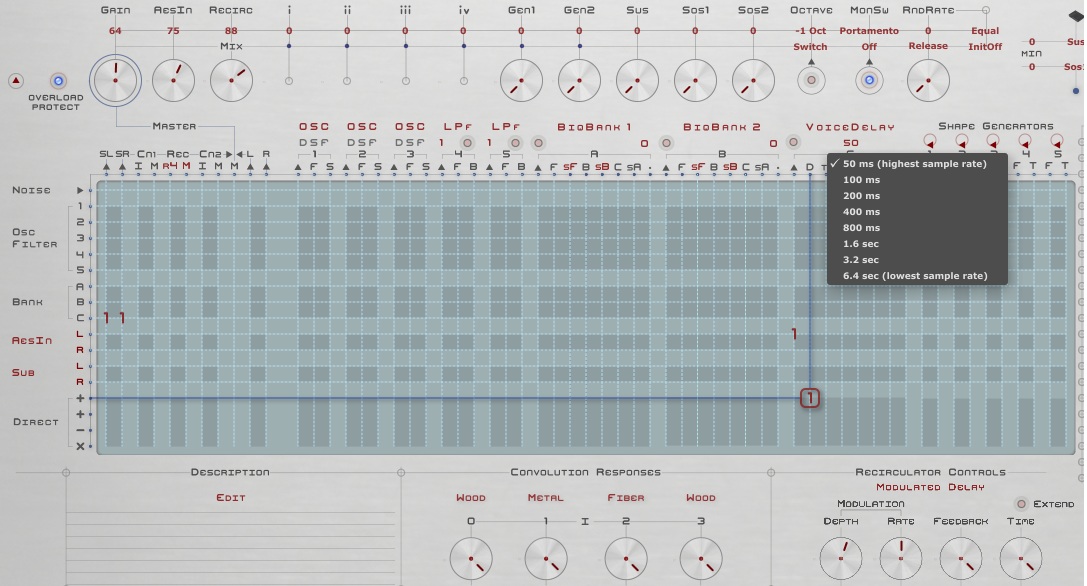Click the VoiceDelay label
Viewport: 1087px width, 586px height.
(x=850, y=127)
